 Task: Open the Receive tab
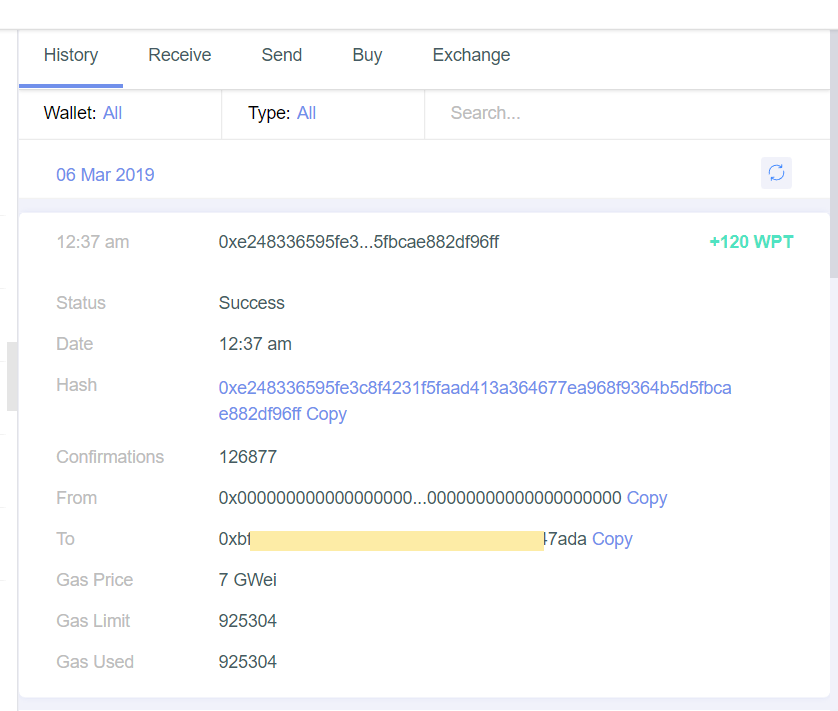[180, 55]
